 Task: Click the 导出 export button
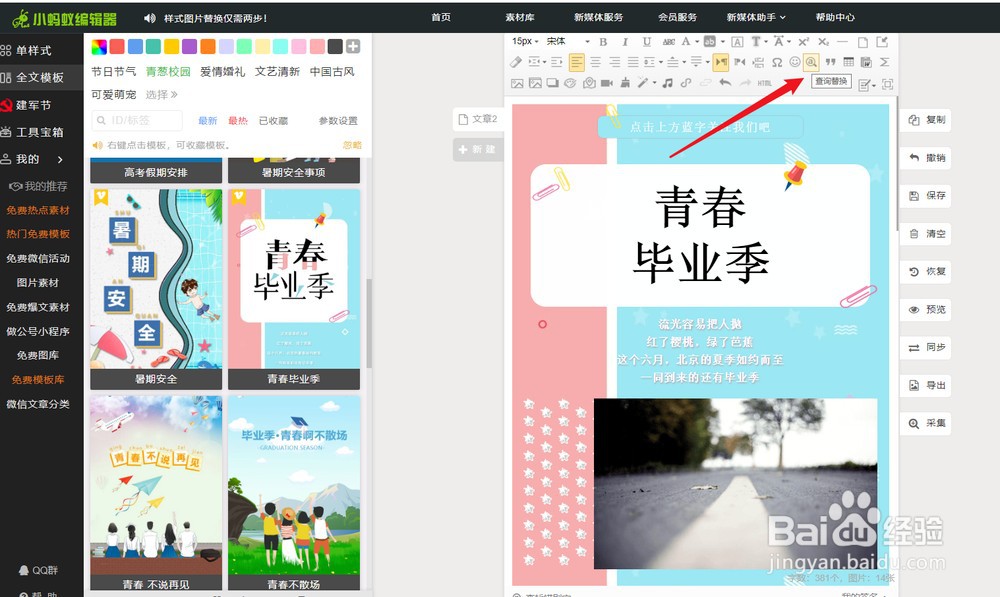[926, 385]
